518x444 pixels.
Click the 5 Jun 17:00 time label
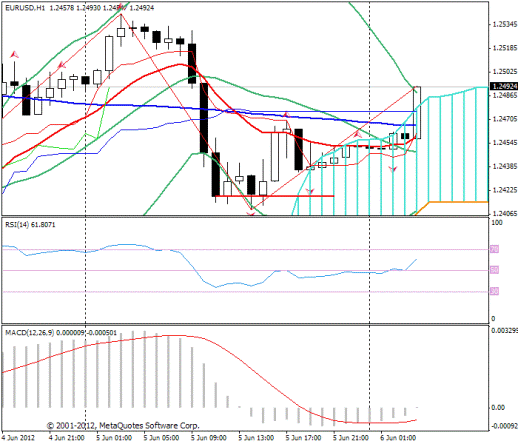click(304, 438)
